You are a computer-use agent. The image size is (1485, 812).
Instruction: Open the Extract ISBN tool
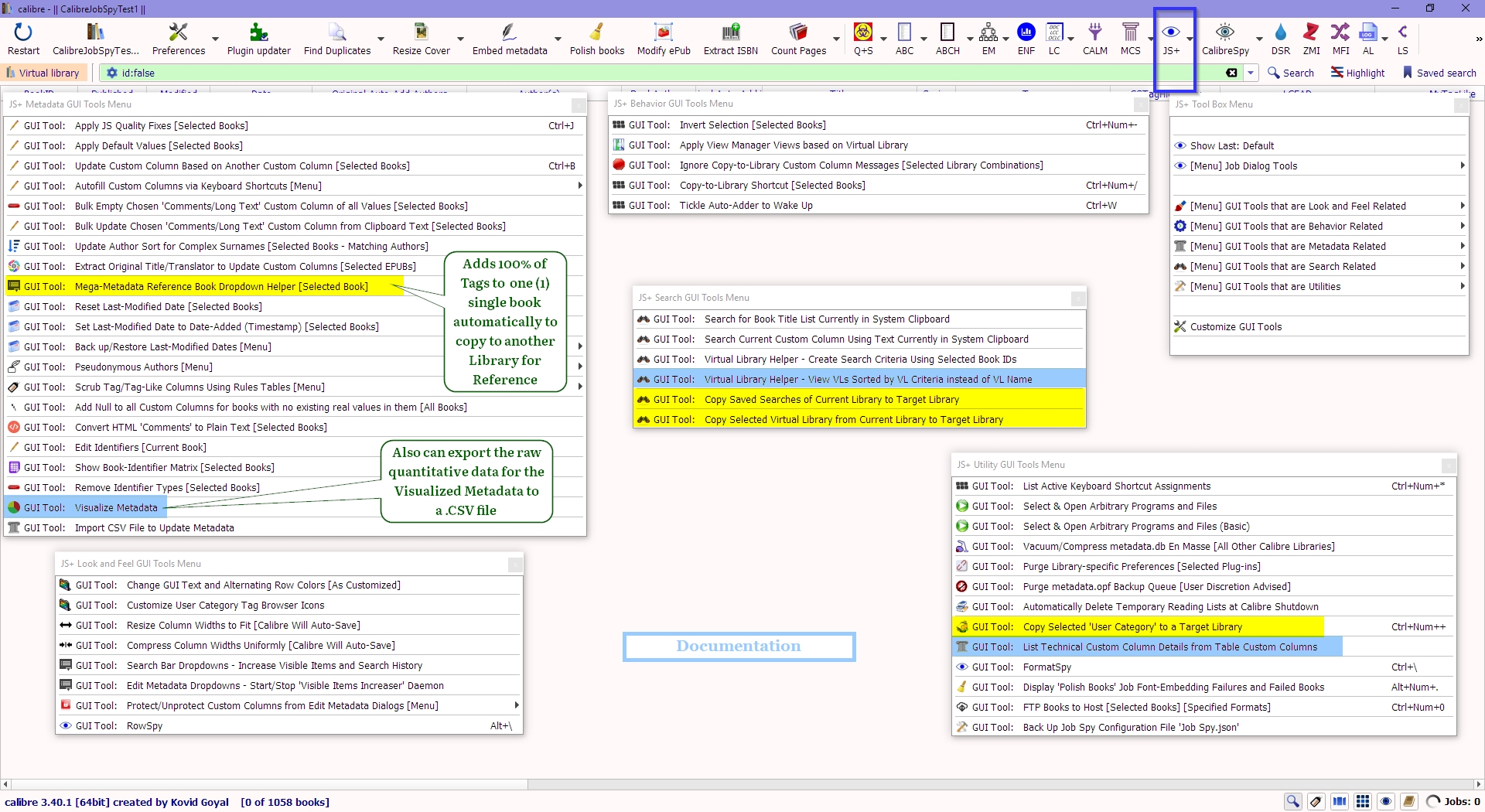point(730,39)
